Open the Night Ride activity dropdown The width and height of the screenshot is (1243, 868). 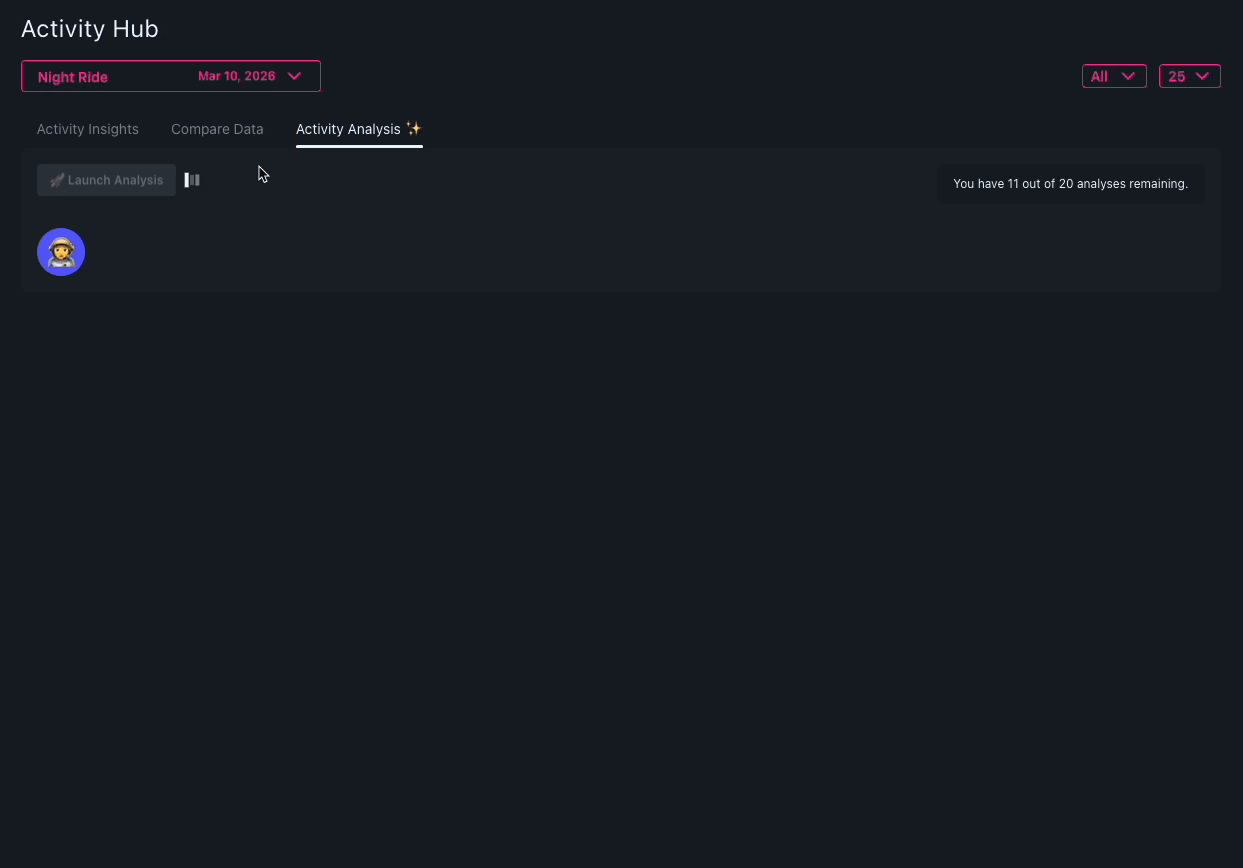coord(170,75)
